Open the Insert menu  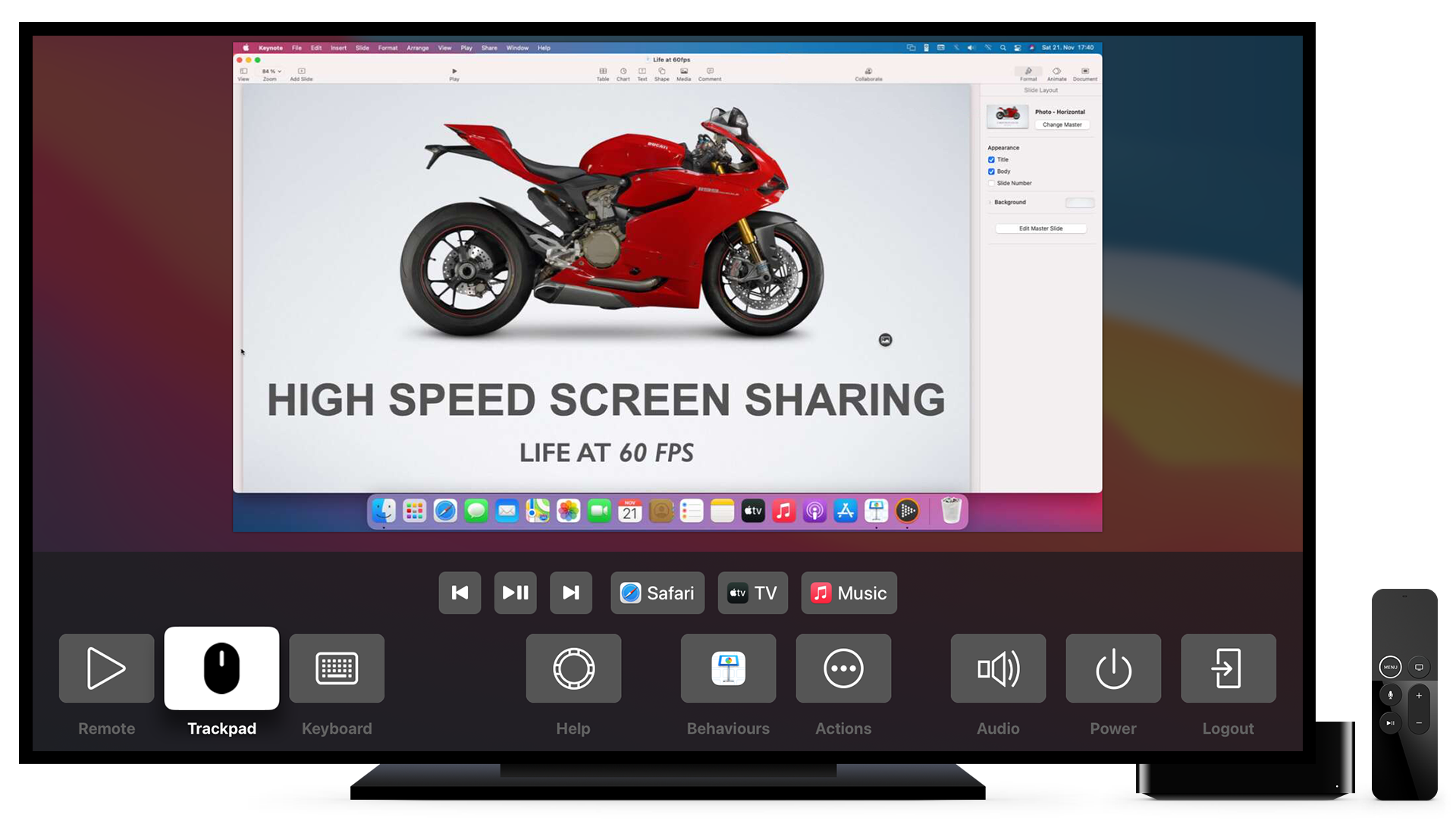click(x=338, y=48)
